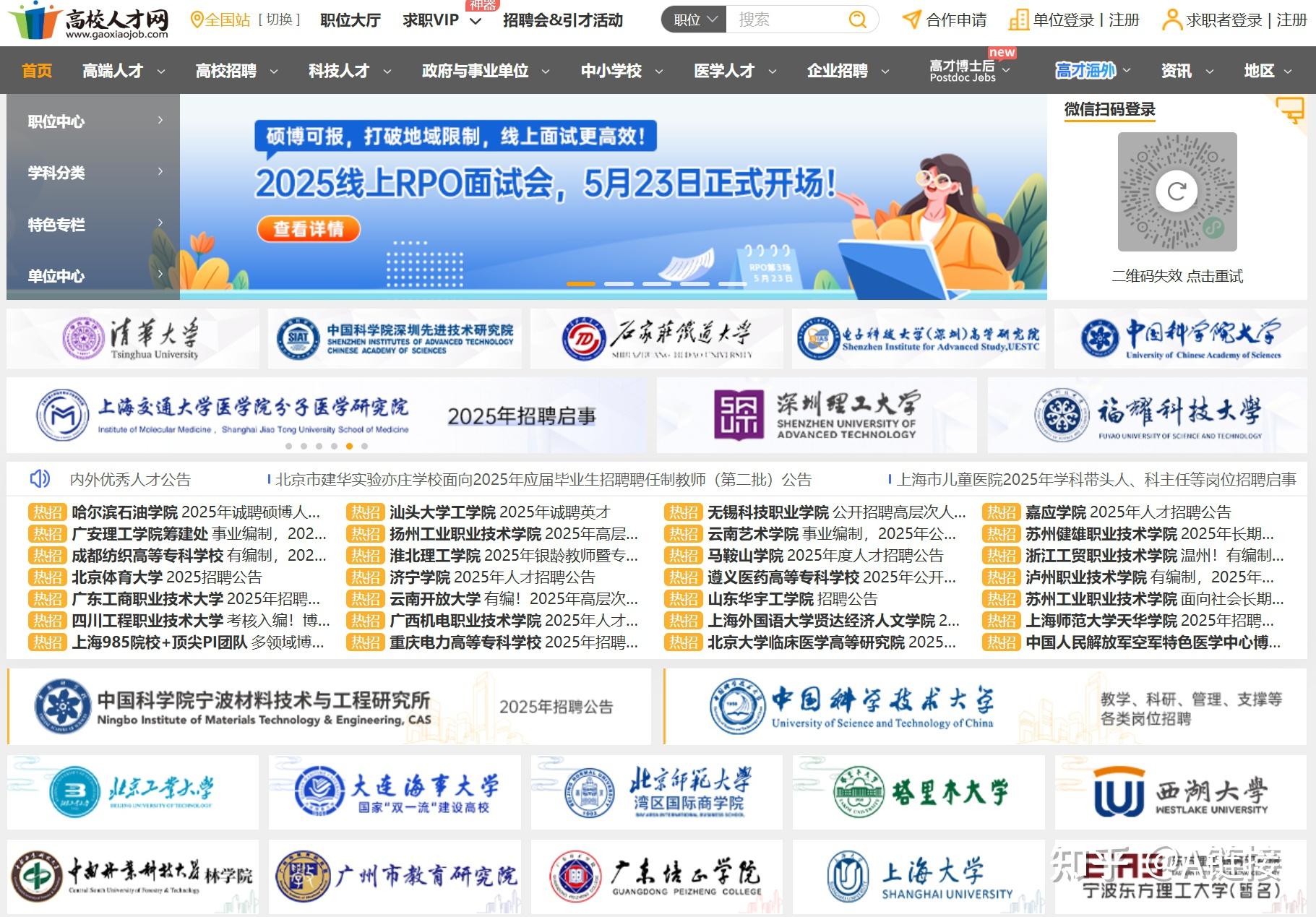Expand the 医学人才 nav menu
The image size is (1316, 917).
[772, 71]
